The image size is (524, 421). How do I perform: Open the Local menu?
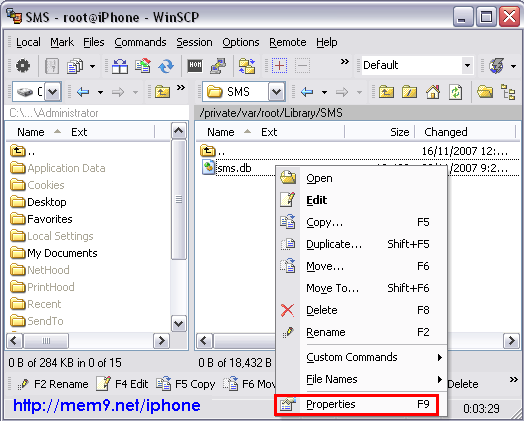point(28,42)
